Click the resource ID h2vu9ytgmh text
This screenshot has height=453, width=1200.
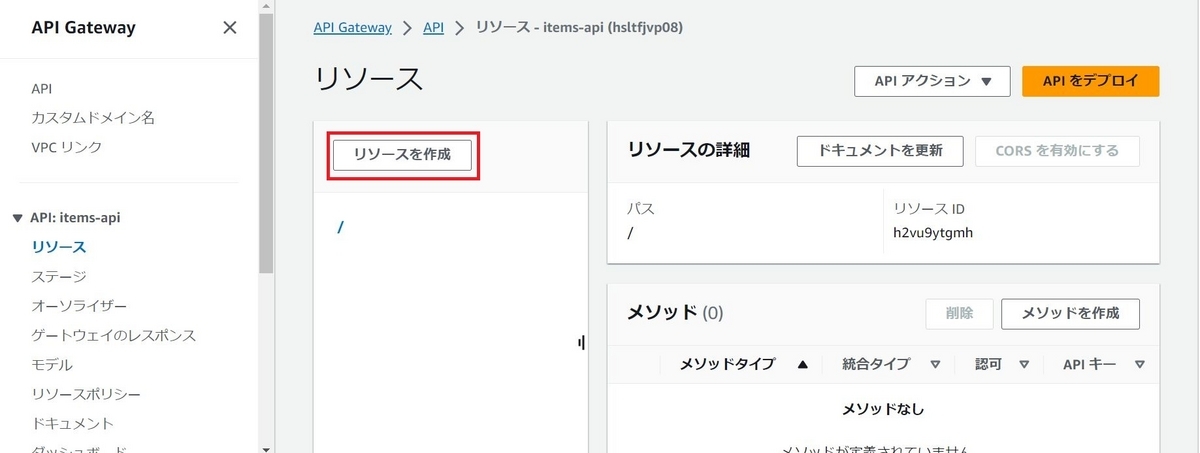[933, 233]
